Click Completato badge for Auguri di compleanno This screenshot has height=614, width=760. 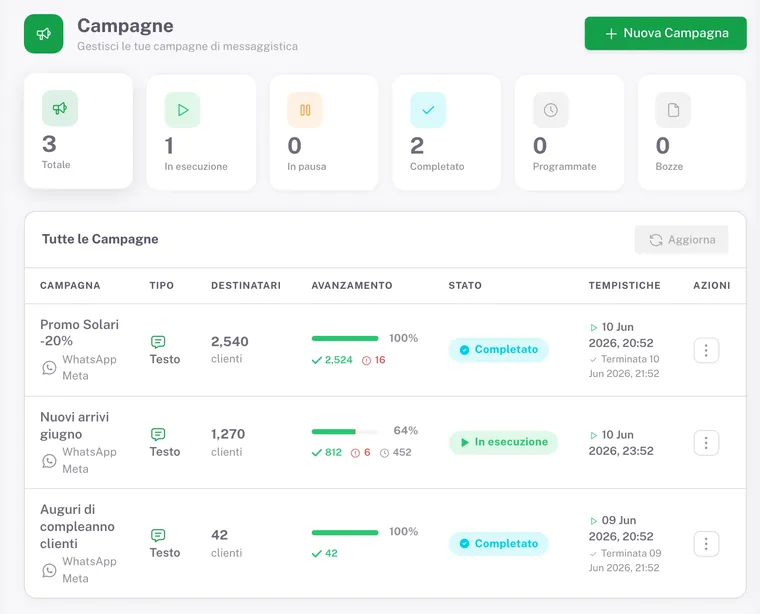498,544
